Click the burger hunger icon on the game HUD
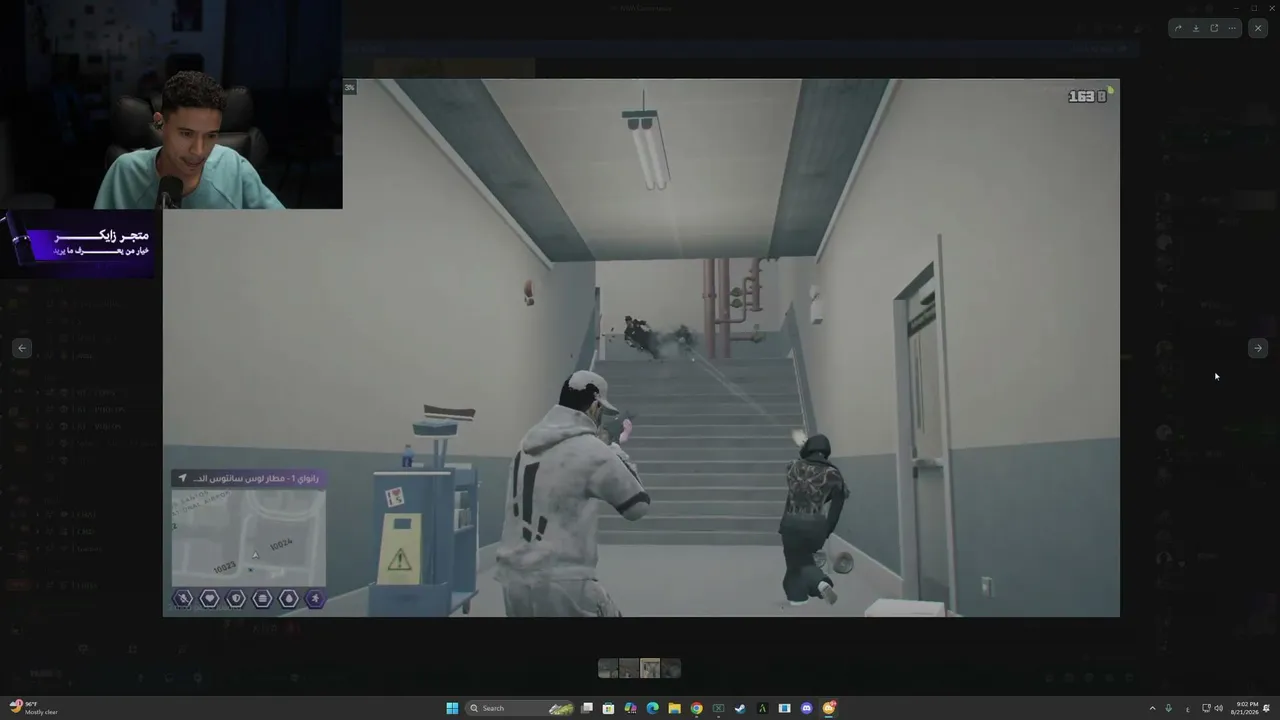Screen dimensions: 1280x720 pos(262,598)
